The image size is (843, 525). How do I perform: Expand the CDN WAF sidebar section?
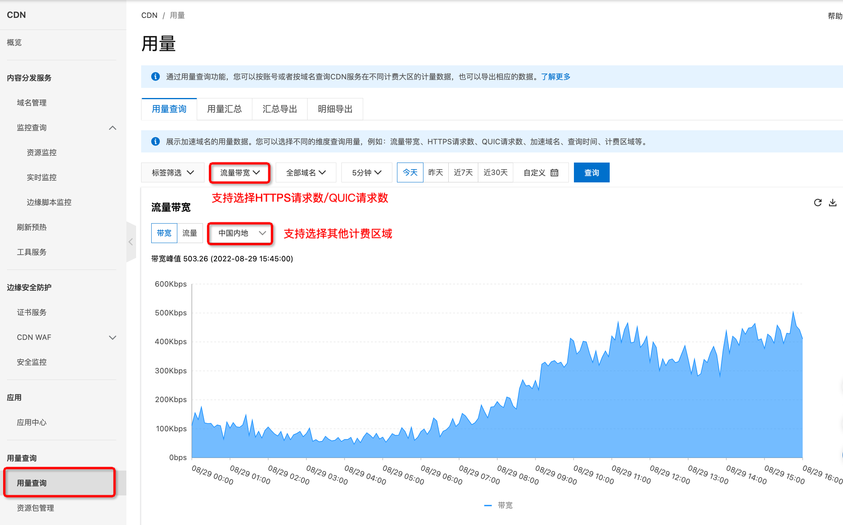[112, 337]
